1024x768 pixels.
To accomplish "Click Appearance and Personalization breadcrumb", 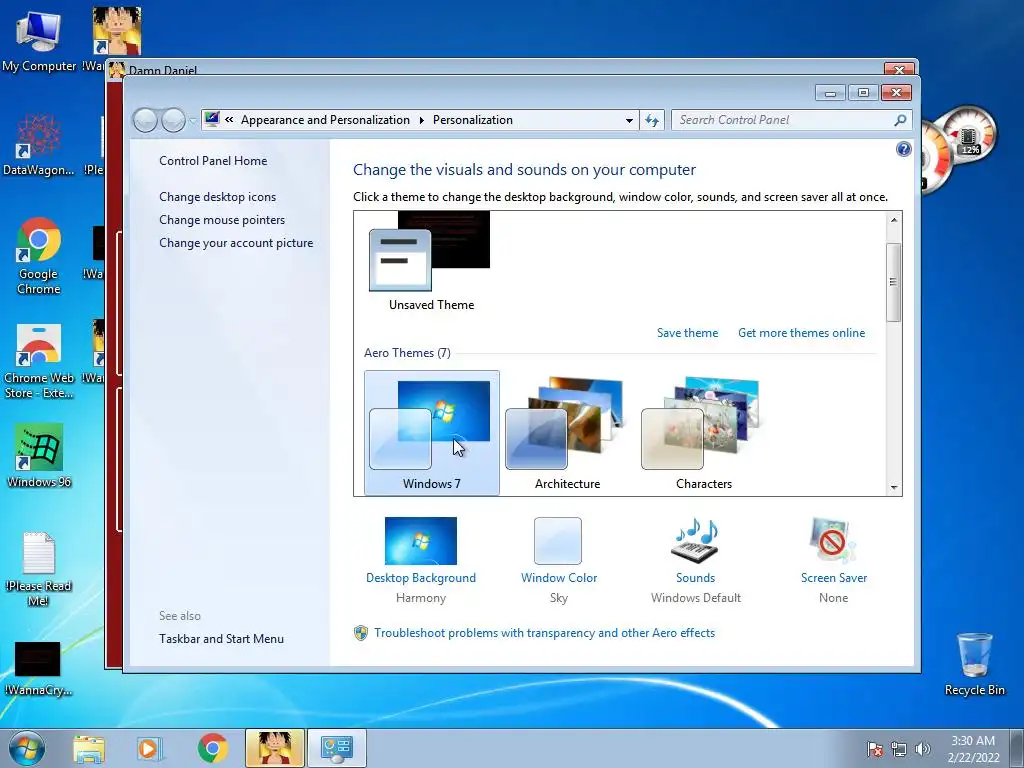I will [325, 120].
